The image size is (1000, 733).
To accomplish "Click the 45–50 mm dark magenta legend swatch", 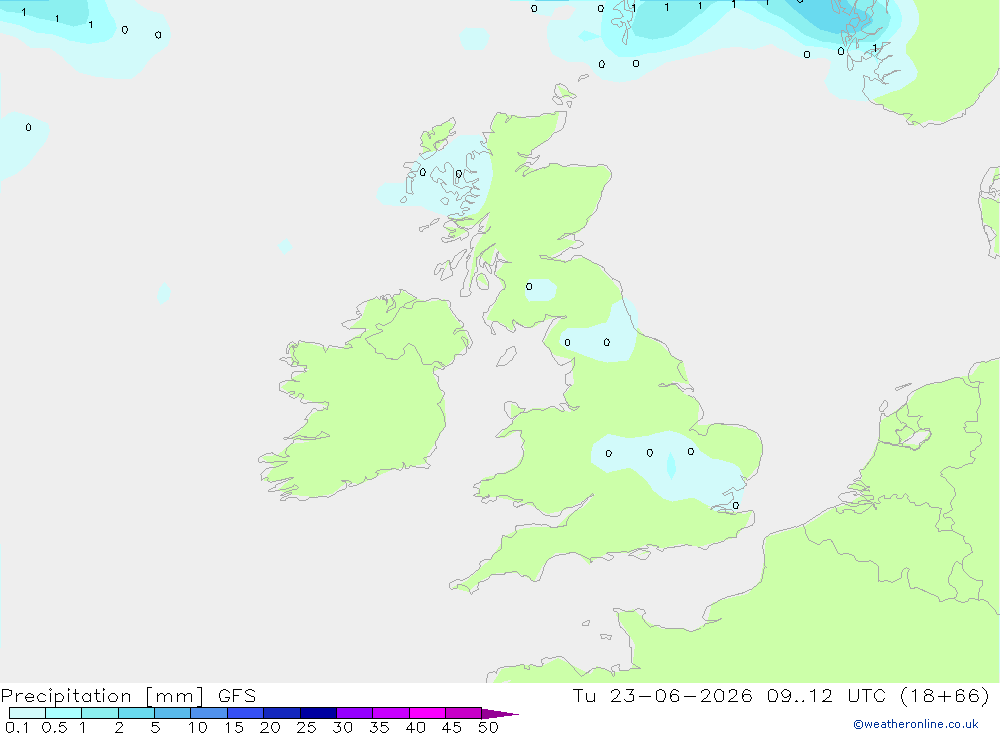I will [464, 713].
